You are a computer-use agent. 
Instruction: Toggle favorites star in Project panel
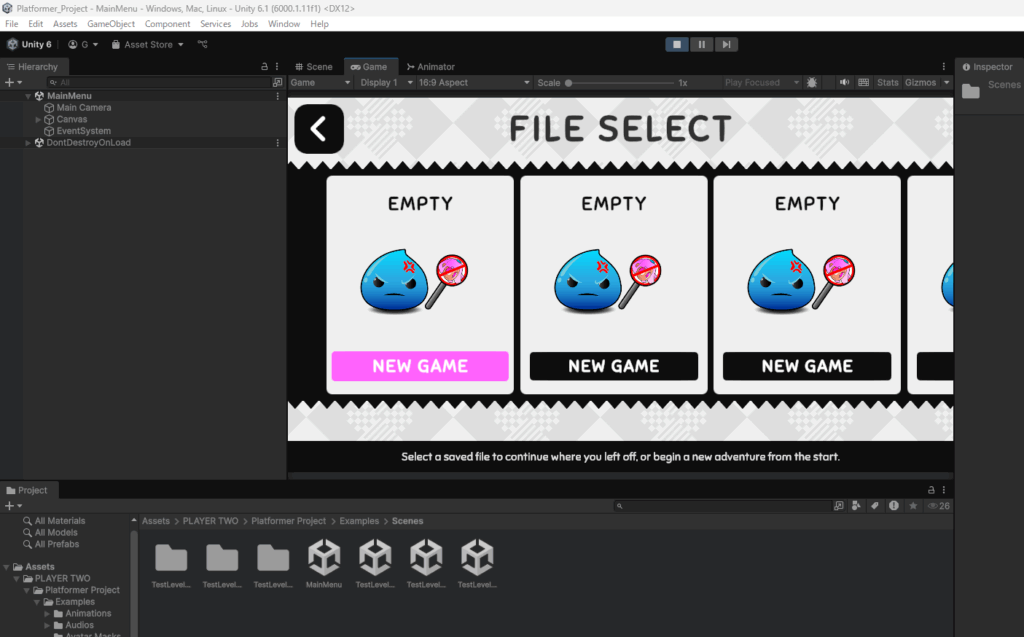[x=913, y=506]
